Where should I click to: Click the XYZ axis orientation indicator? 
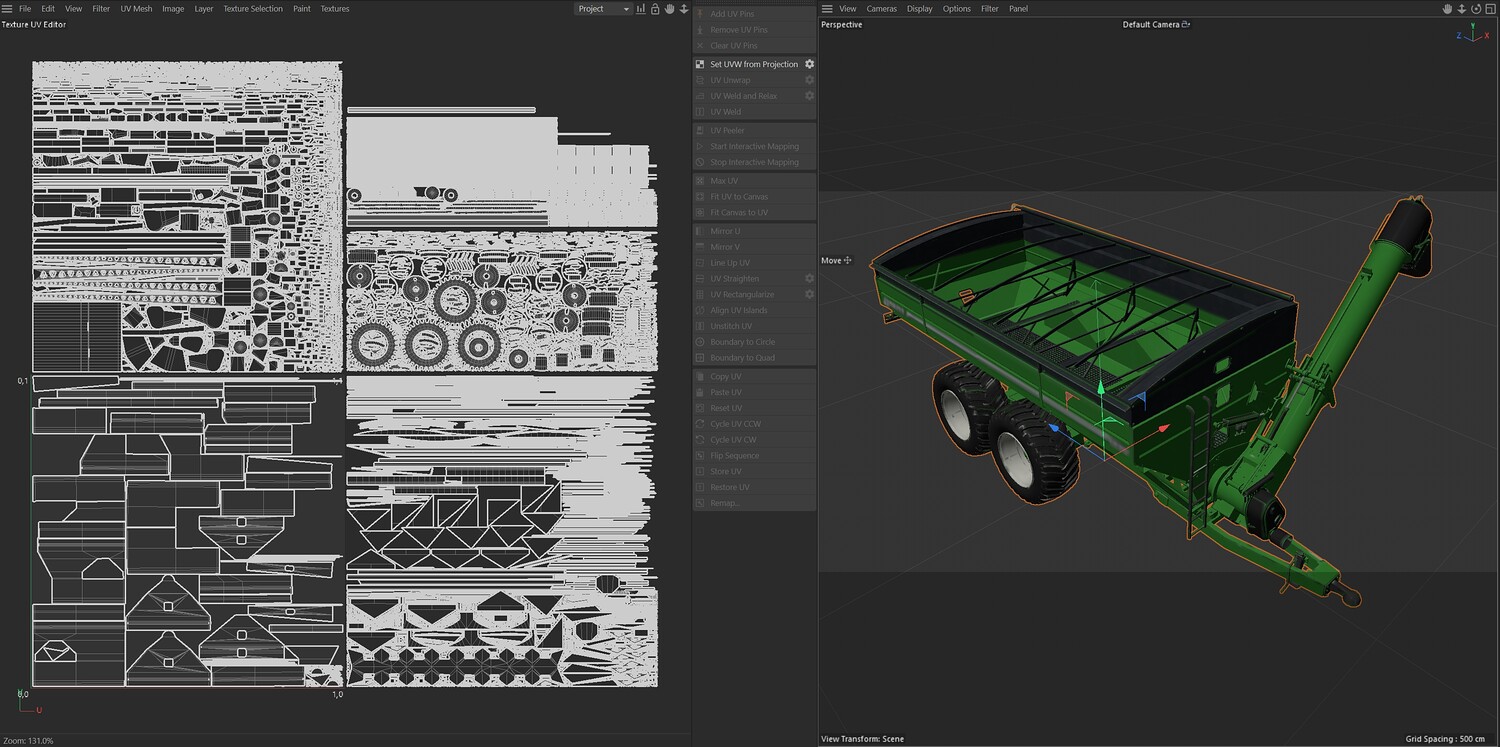tap(1472, 35)
